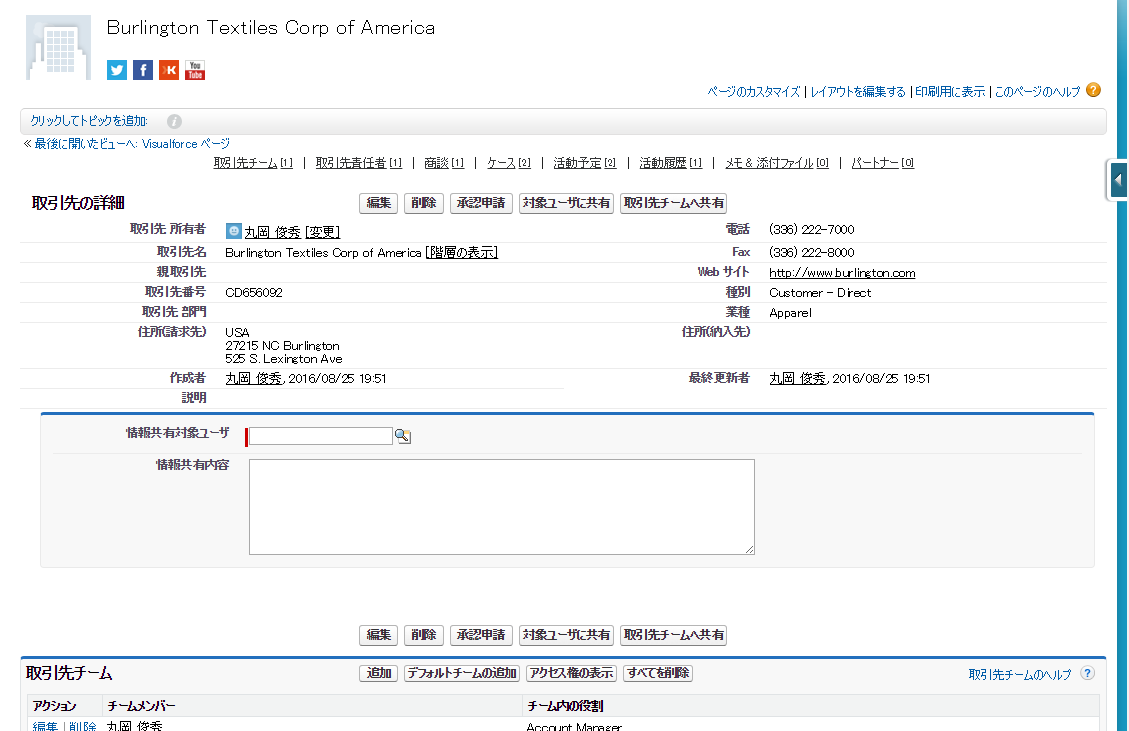1129x731 pixels.
Task: Open the user lookup magnifier icon
Action: 403,436
